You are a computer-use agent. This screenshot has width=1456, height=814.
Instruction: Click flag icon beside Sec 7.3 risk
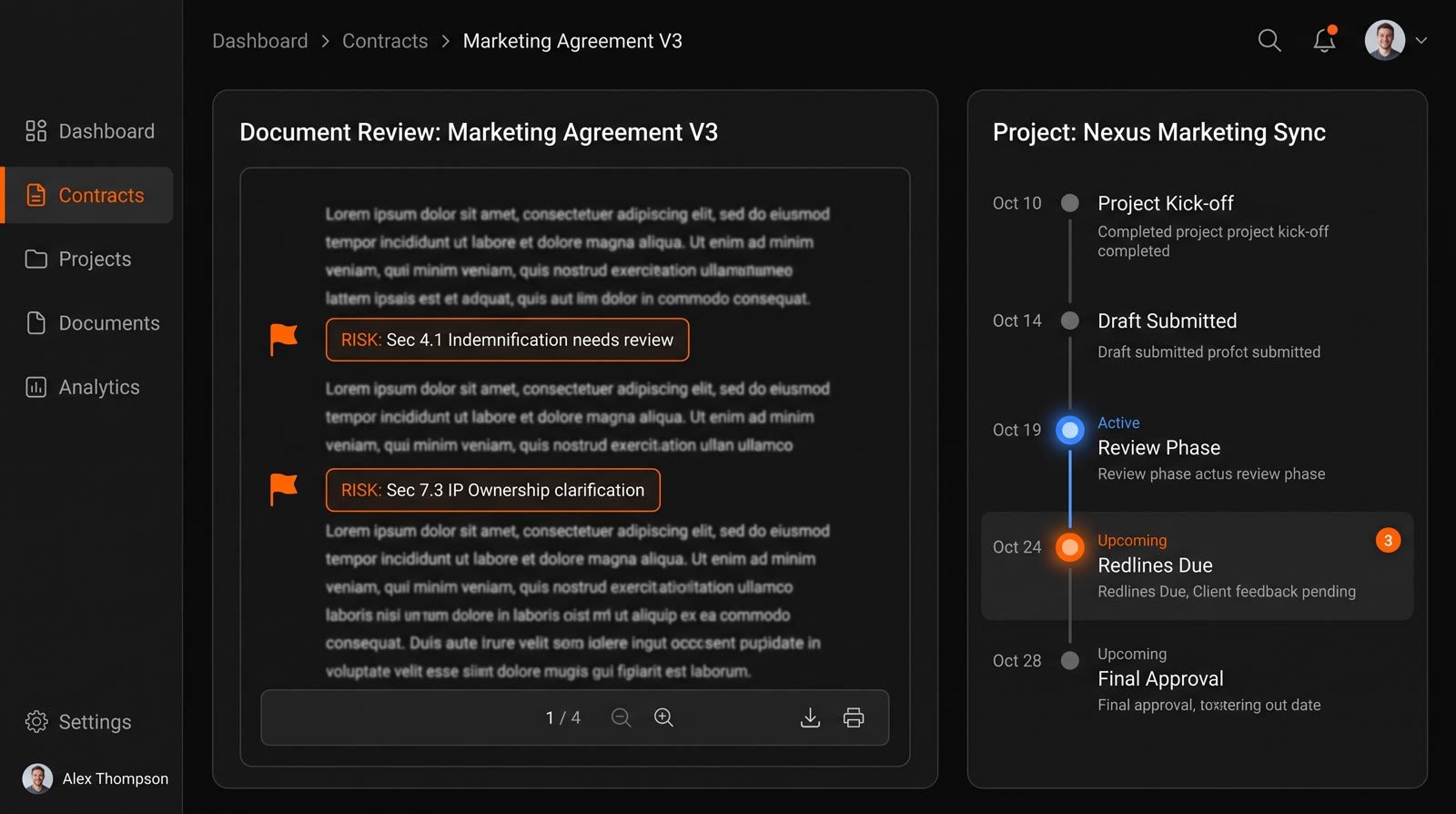[x=284, y=490]
